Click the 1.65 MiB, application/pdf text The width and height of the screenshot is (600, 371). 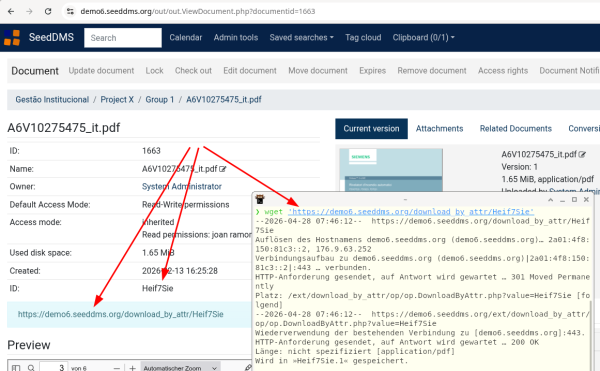[x=548, y=179]
